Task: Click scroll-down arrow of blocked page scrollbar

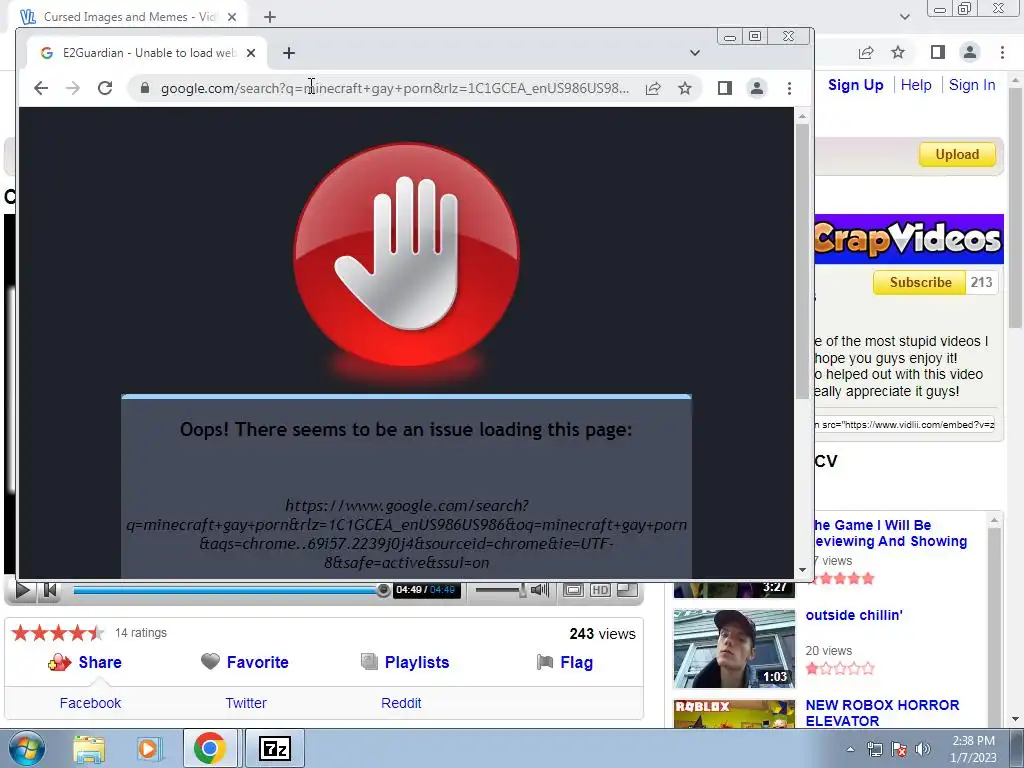Action: pos(802,570)
